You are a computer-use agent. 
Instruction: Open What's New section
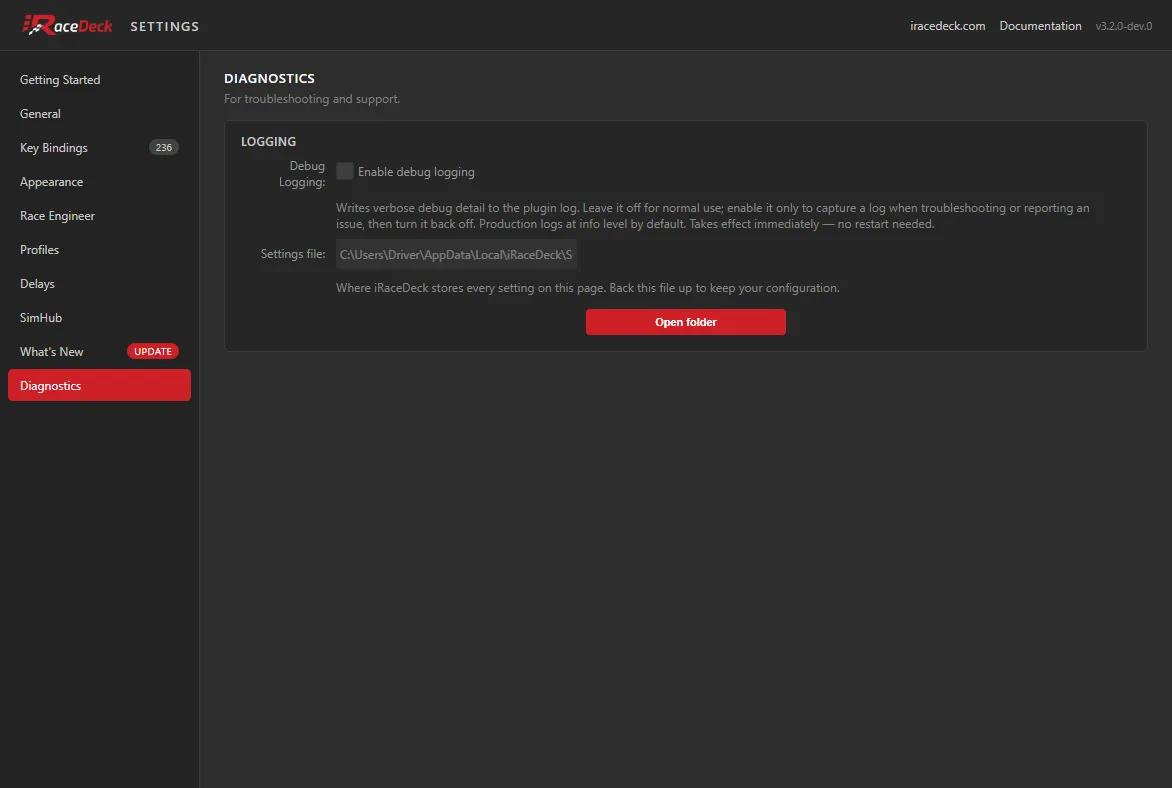click(99, 351)
